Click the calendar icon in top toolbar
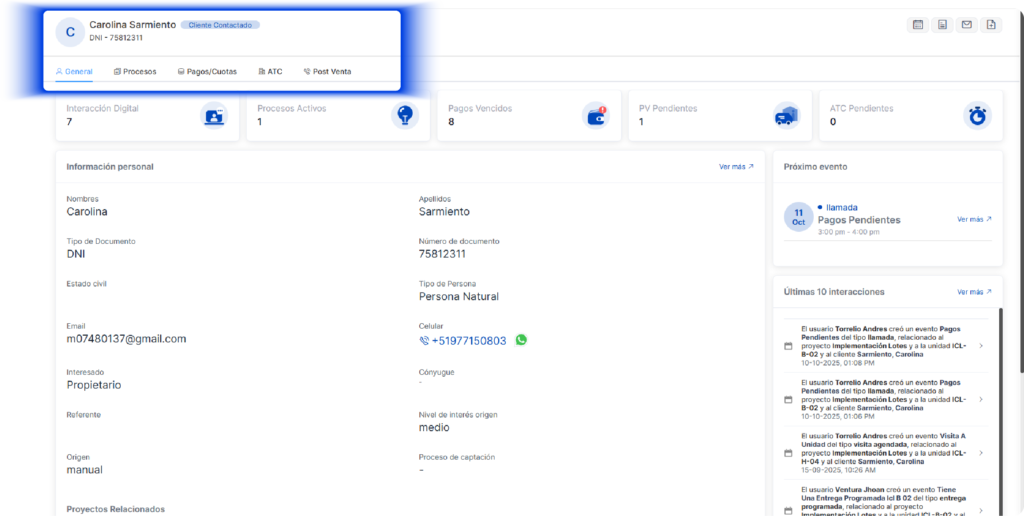The height and width of the screenshot is (516, 1024). (x=918, y=25)
